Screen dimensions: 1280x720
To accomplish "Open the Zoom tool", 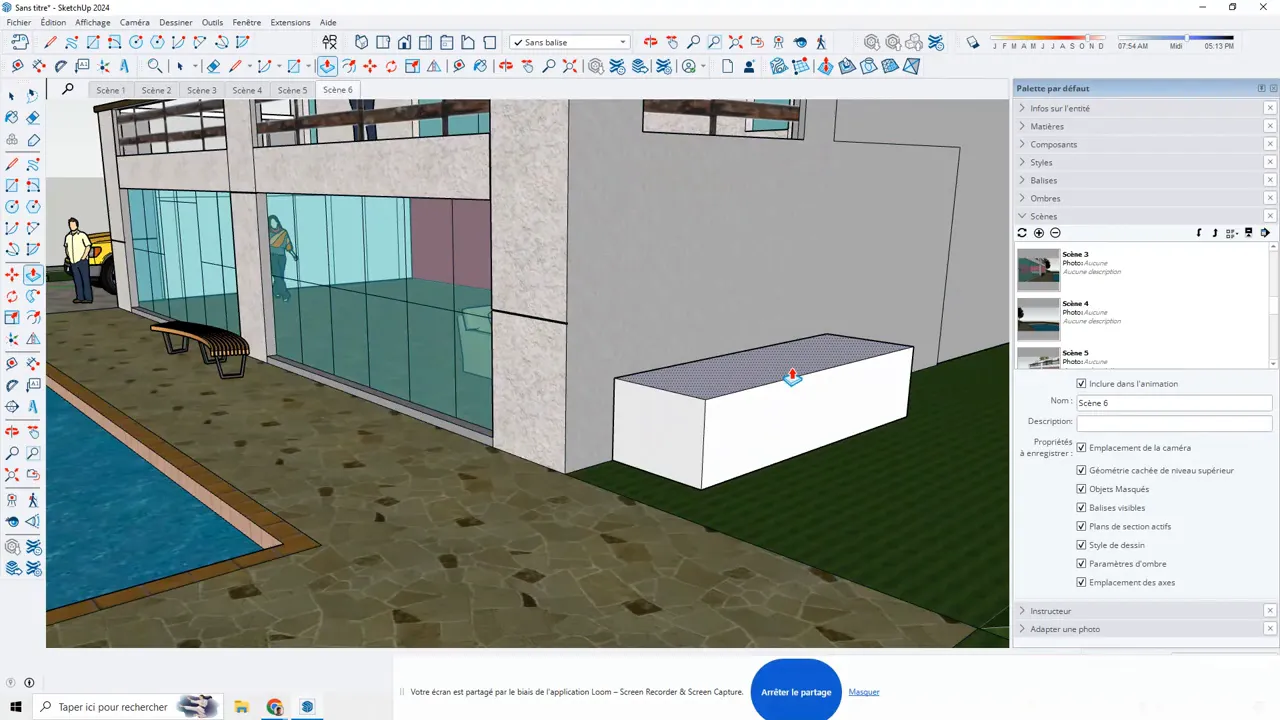I will tap(12, 452).
